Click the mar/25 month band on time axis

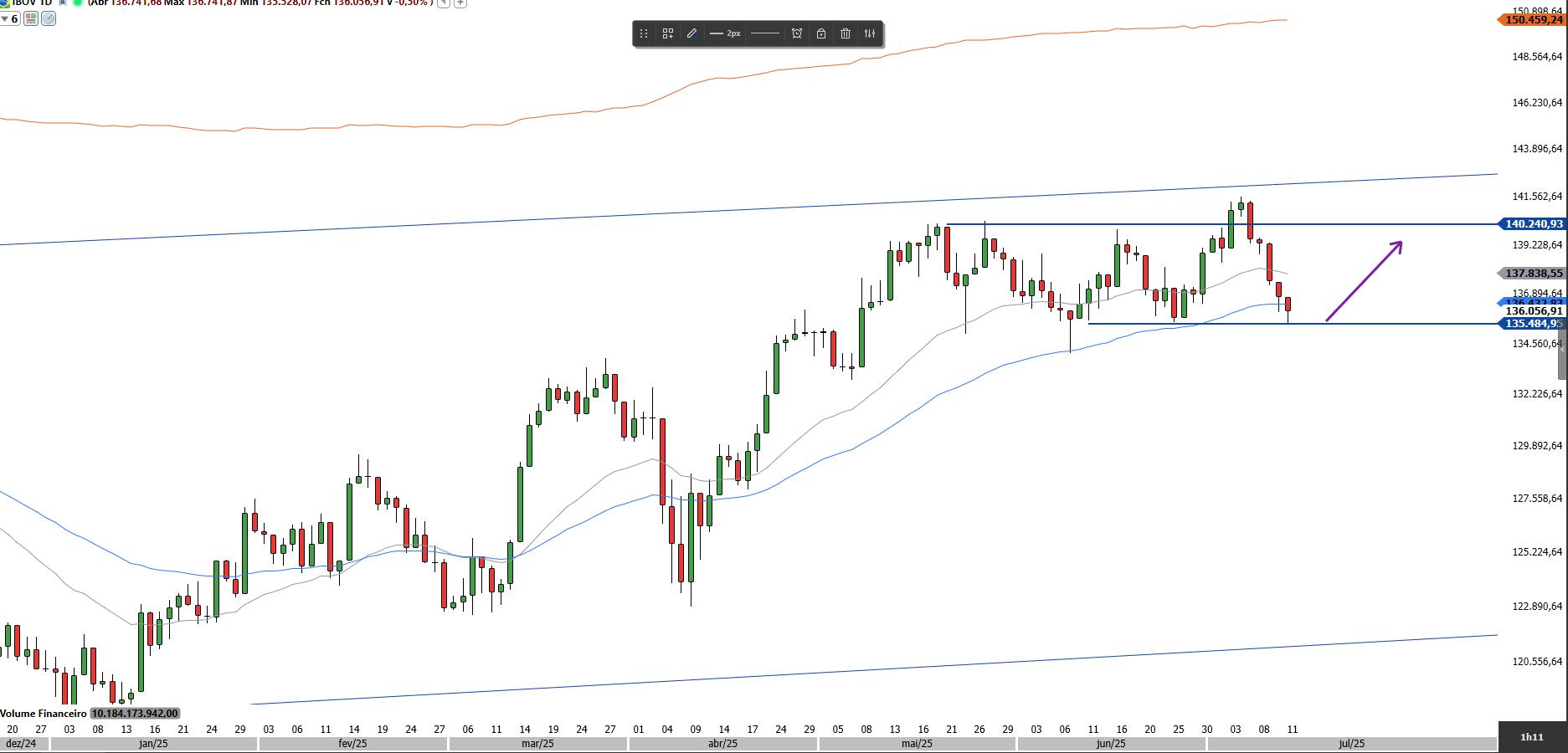[537, 744]
